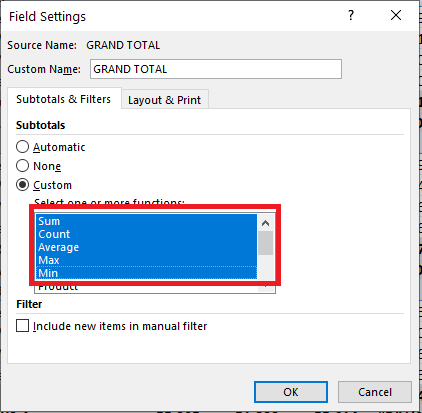Select Min in the functions list
Image resolution: width=422 pixels, height=413 pixels.
(146, 273)
